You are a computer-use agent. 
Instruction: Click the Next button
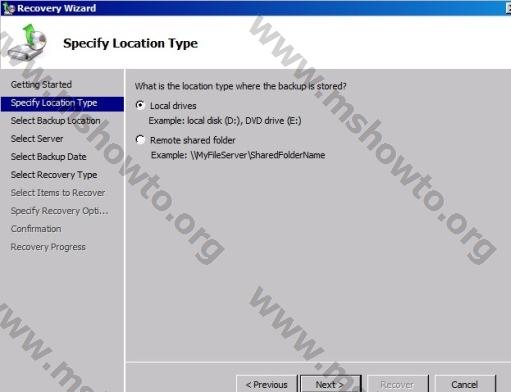coord(331,384)
